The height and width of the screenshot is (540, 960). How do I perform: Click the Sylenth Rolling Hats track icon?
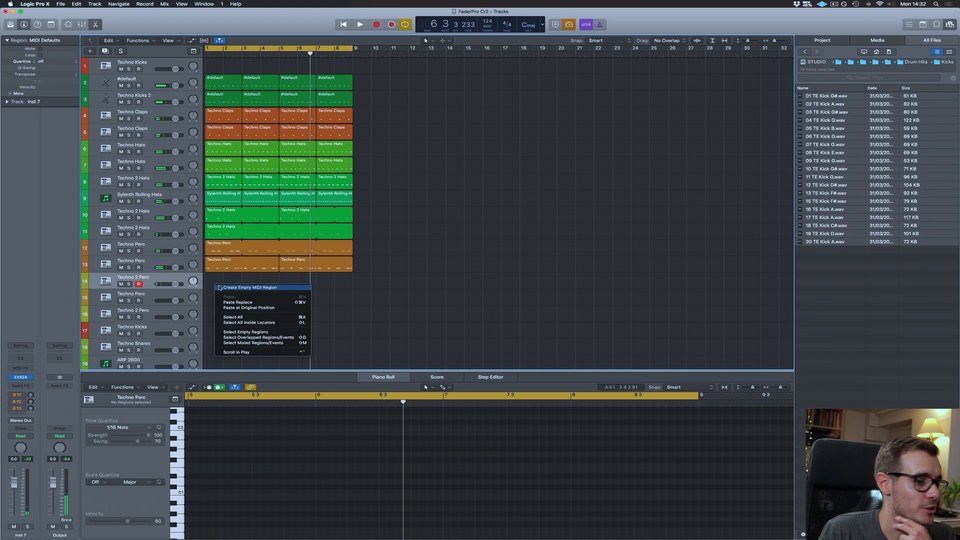coord(105,198)
